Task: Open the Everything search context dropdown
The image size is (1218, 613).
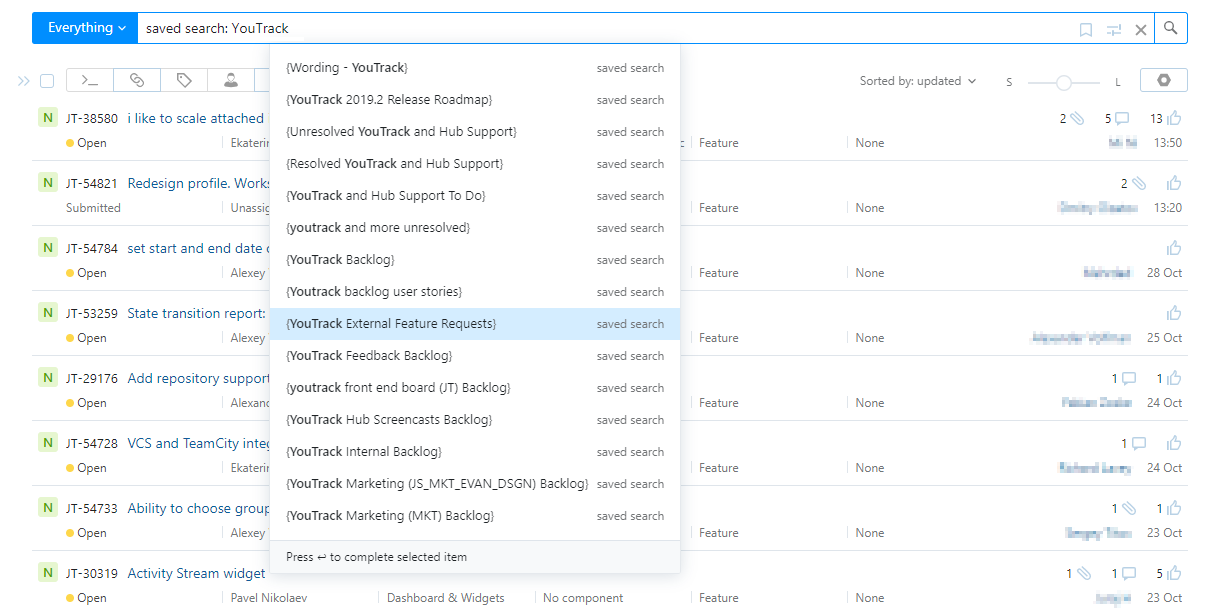Action: tap(84, 28)
